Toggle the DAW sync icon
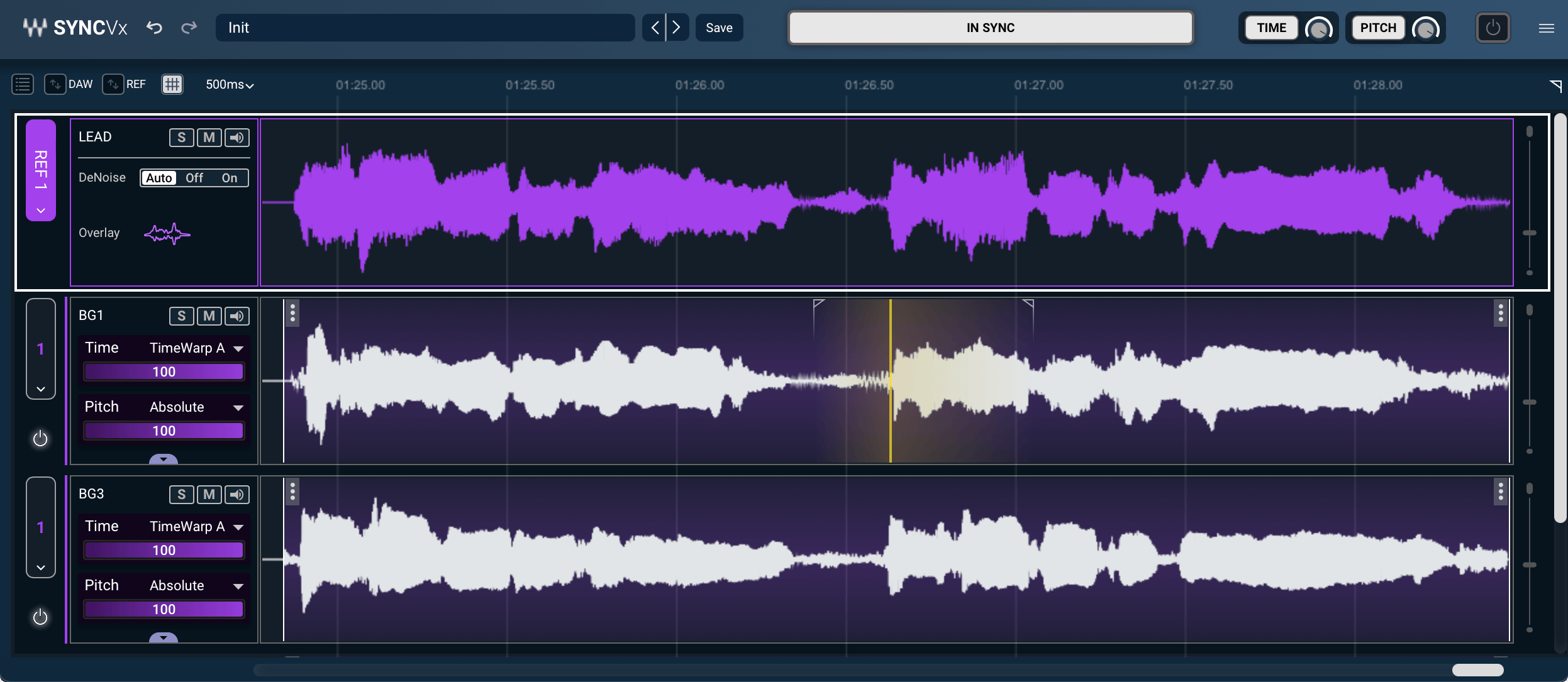The image size is (1568, 682). [x=55, y=84]
